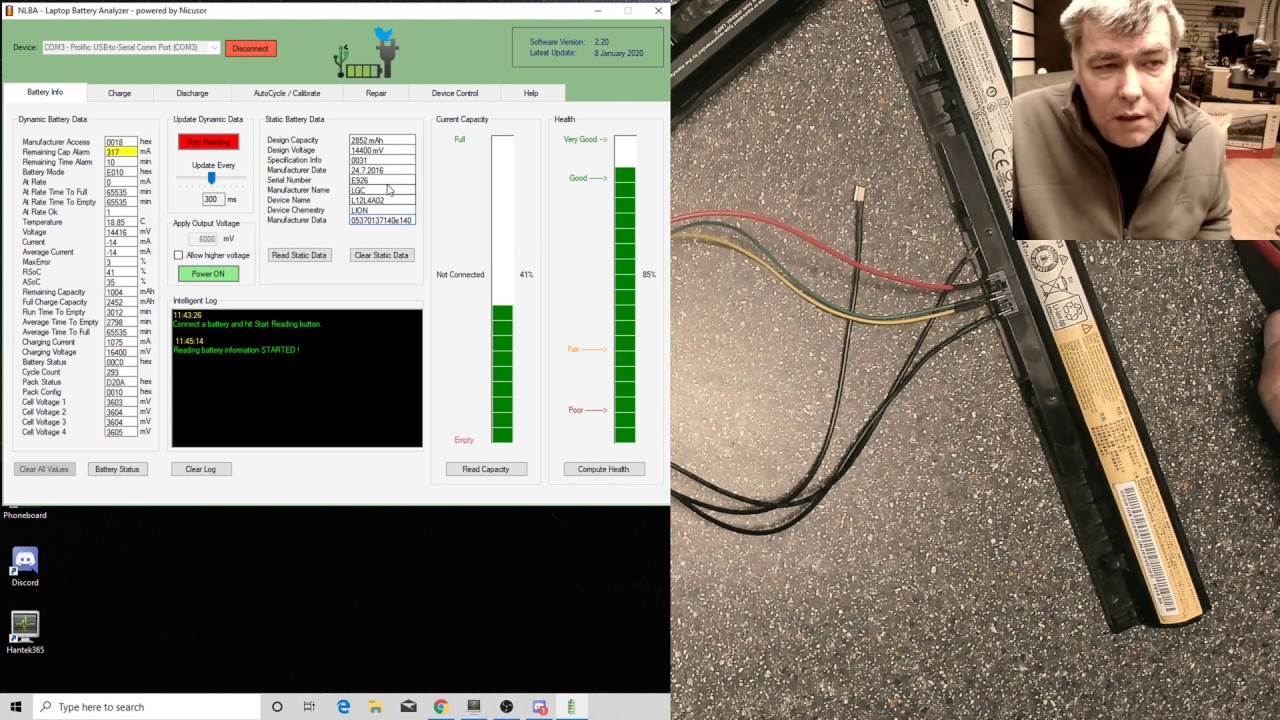
Task: Open Discord with notification badge in taskbar
Action: 540,707
